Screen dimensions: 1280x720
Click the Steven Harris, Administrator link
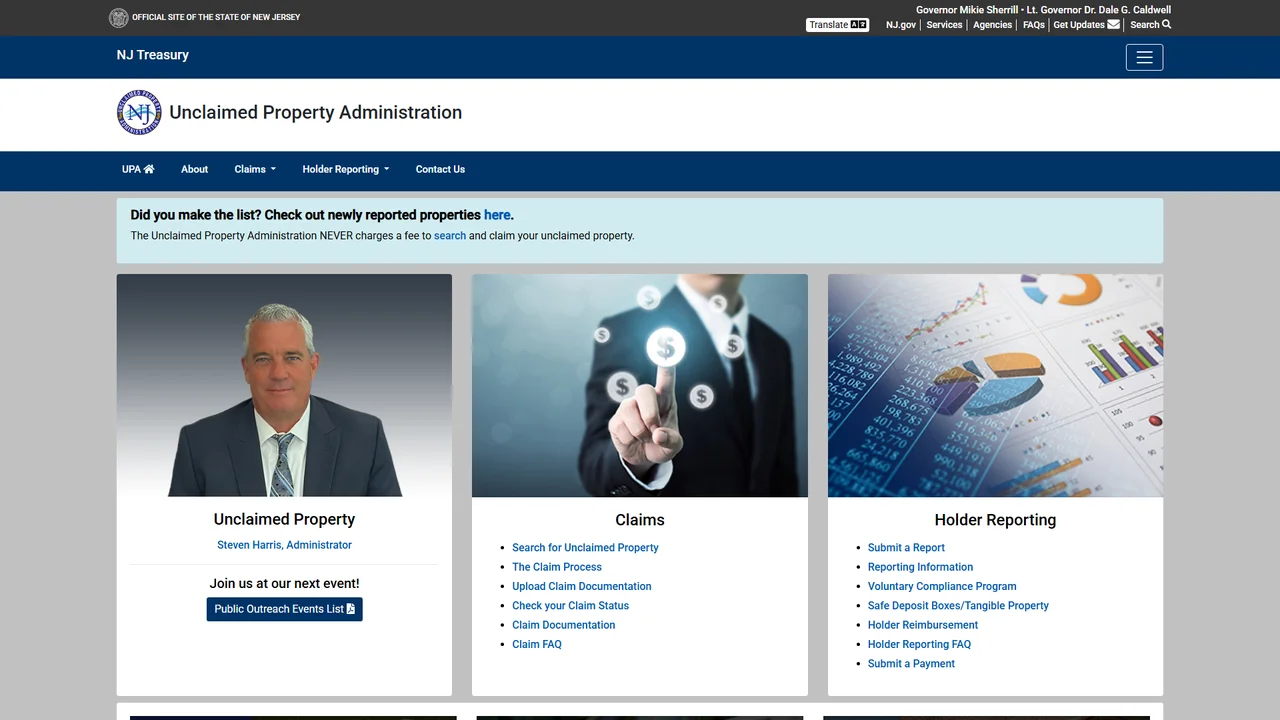point(284,545)
